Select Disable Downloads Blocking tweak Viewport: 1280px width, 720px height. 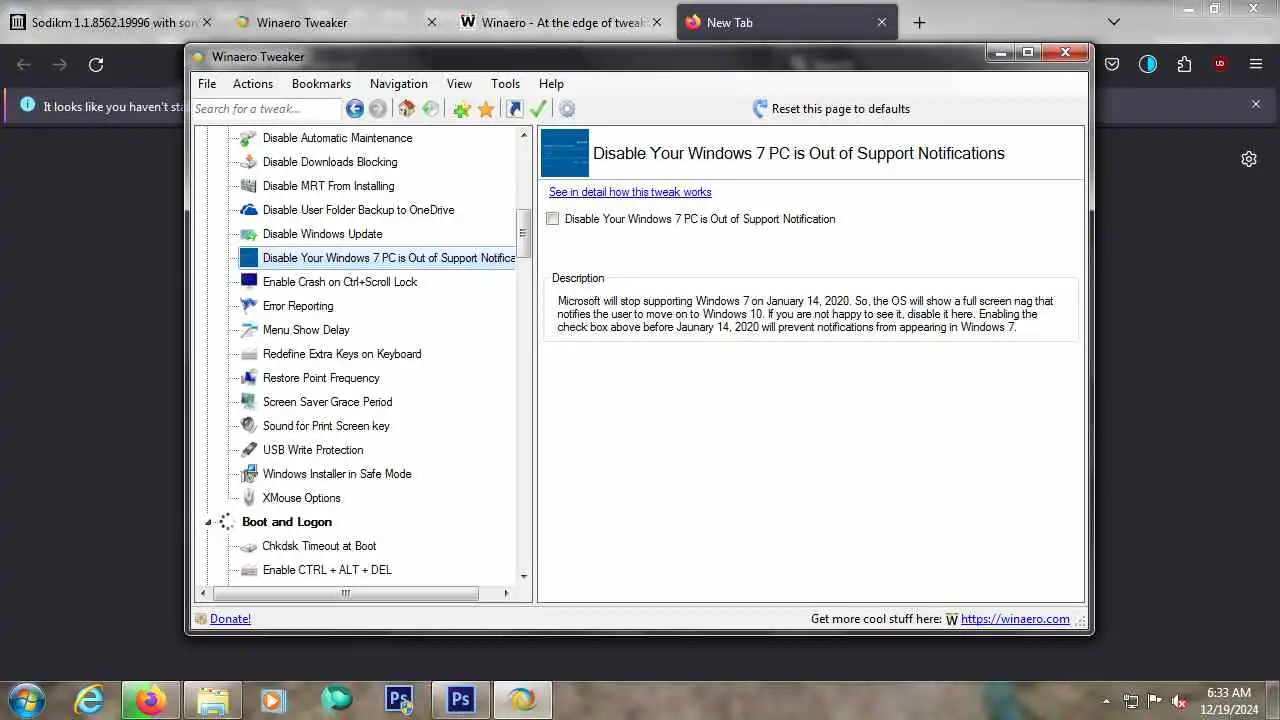[x=330, y=162]
